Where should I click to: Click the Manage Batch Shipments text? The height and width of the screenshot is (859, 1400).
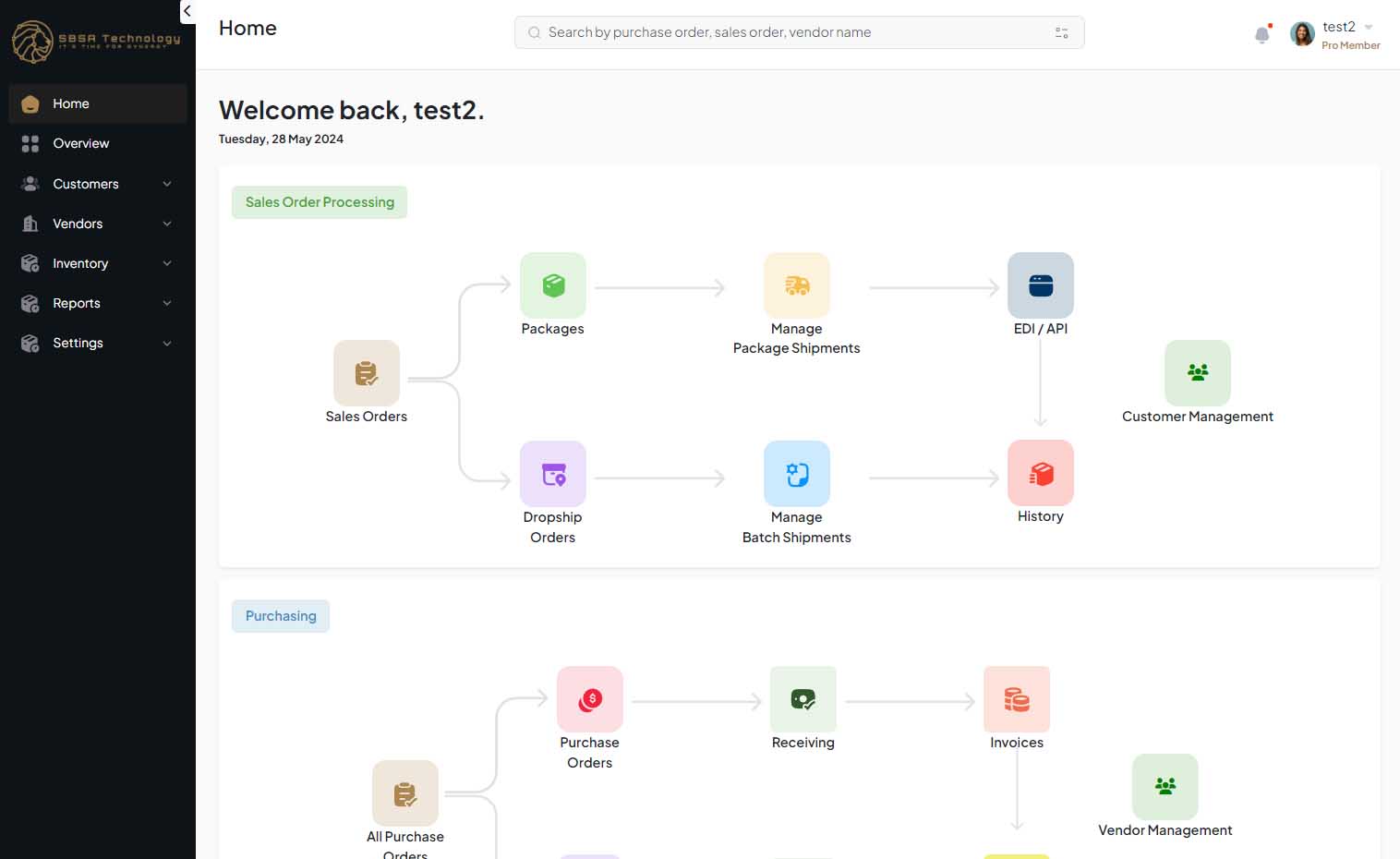(x=797, y=527)
